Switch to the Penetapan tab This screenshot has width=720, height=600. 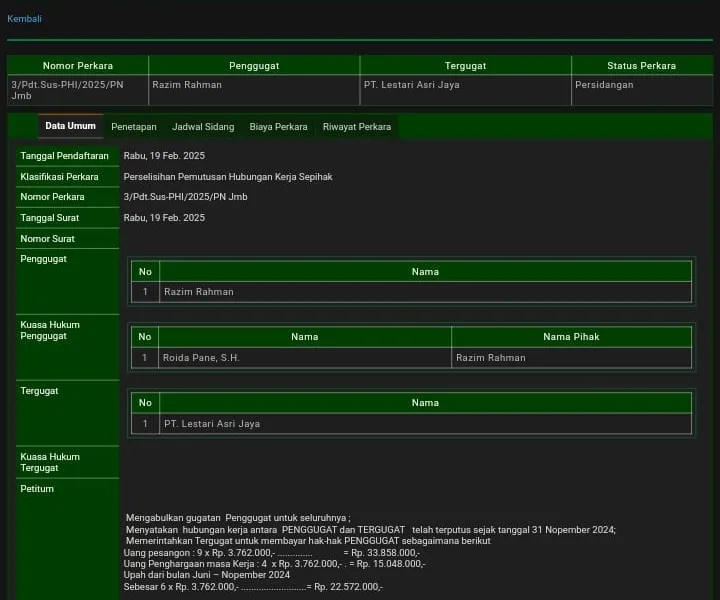(x=133, y=127)
